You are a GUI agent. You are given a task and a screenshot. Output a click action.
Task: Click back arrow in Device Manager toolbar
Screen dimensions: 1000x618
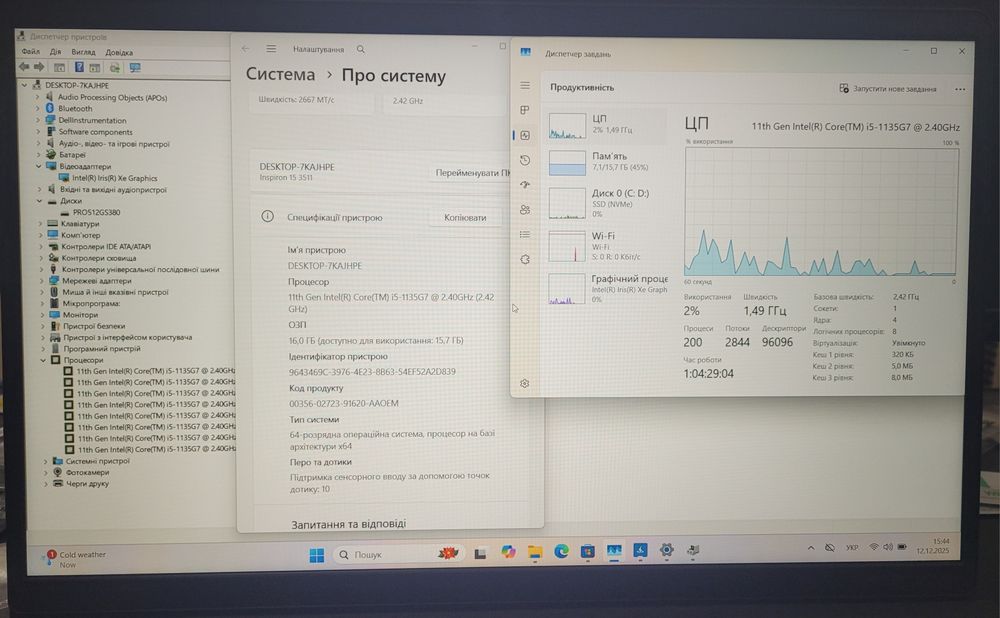pos(24,66)
